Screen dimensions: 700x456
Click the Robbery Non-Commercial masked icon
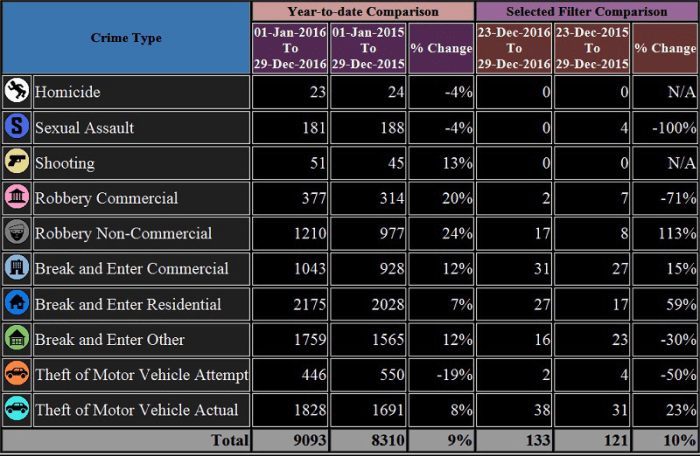(x=16, y=233)
